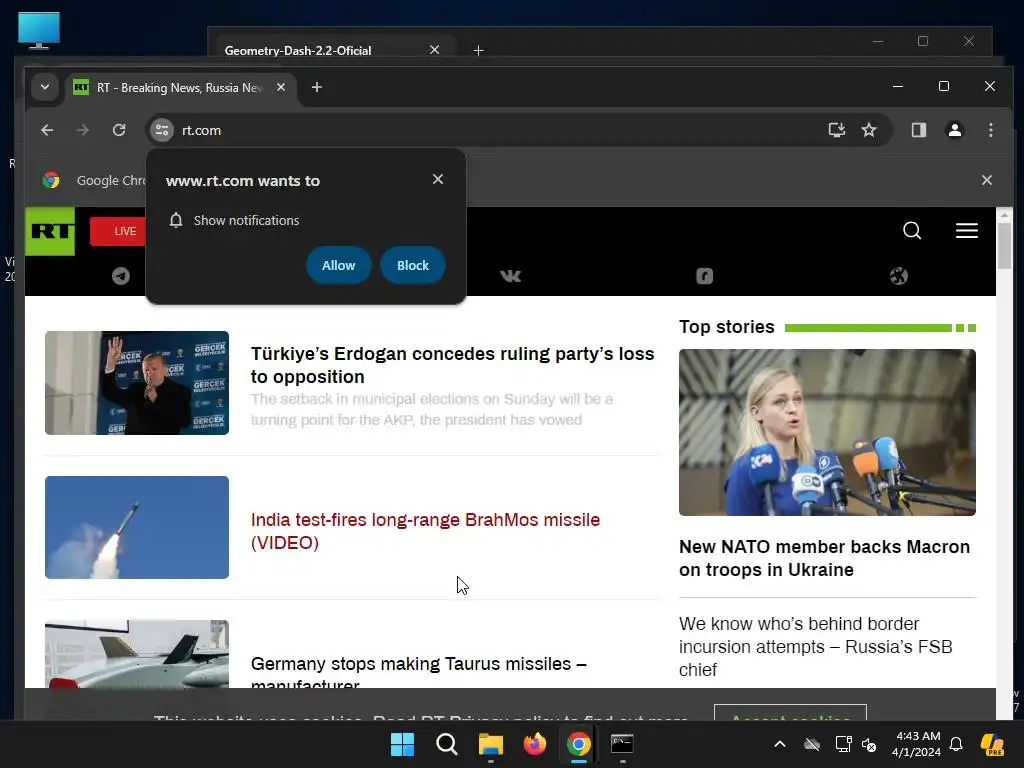Close the notification permission popup

438,179
